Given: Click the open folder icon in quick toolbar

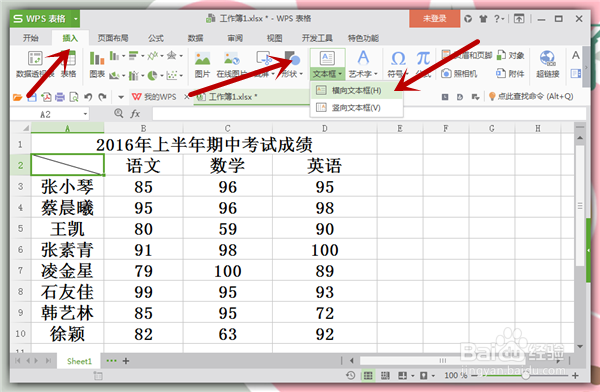Looking at the screenshot, I should click(18, 97).
